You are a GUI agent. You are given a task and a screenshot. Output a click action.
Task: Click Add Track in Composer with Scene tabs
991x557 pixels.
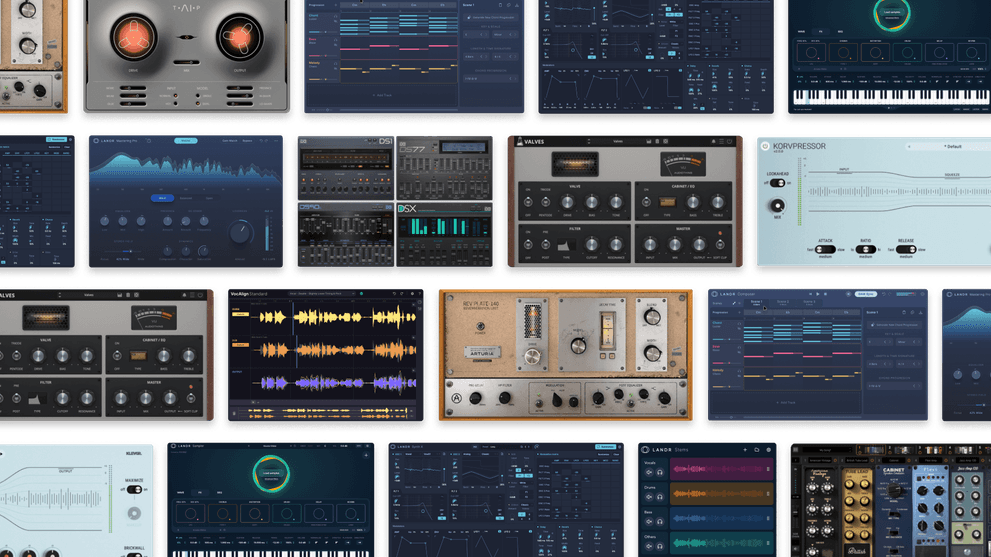786,403
